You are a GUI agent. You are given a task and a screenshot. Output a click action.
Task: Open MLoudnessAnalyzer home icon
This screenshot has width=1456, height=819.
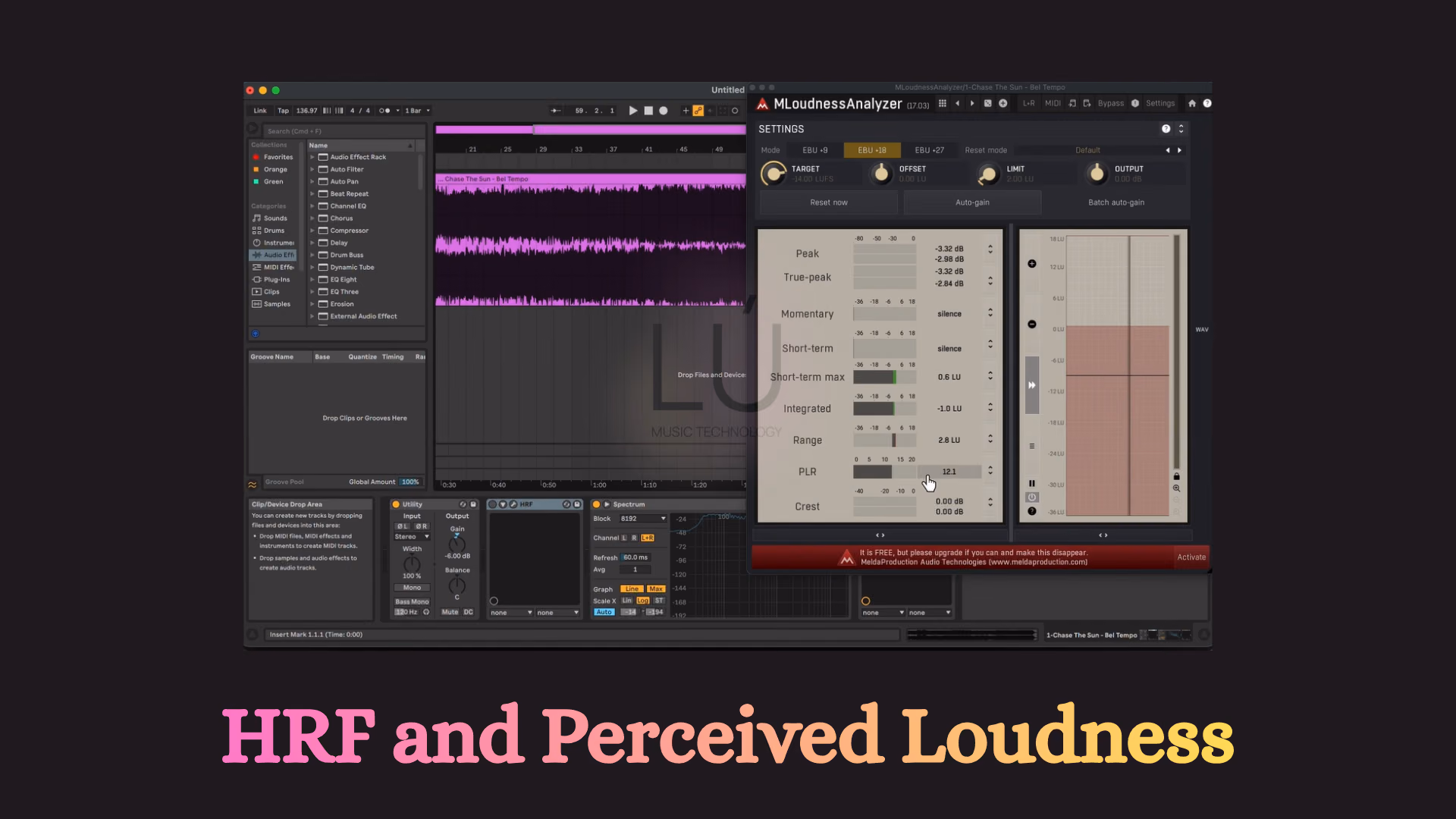[x=1192, y=104]
